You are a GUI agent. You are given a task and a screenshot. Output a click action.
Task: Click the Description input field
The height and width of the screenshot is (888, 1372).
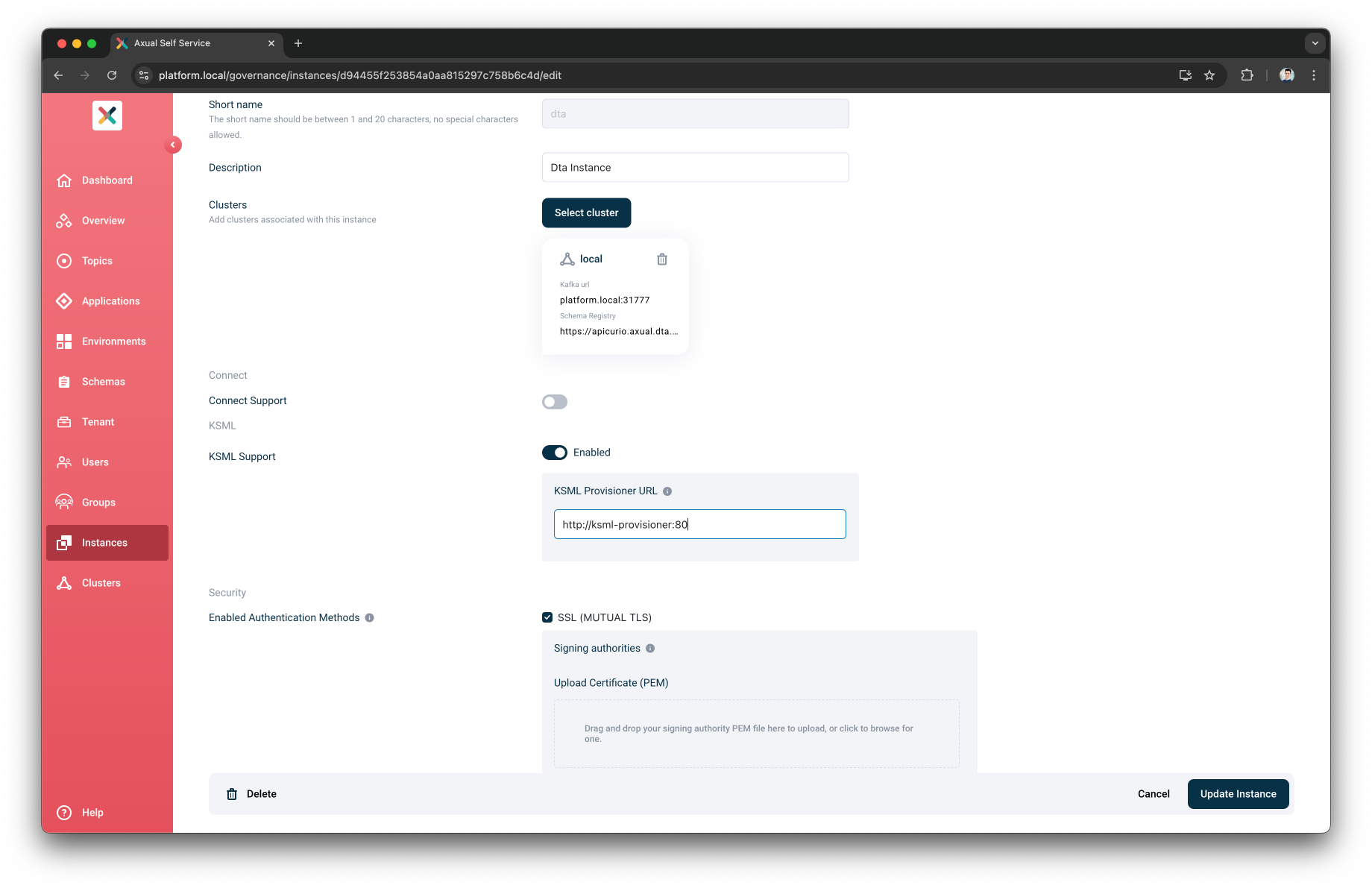coord(696,168)
